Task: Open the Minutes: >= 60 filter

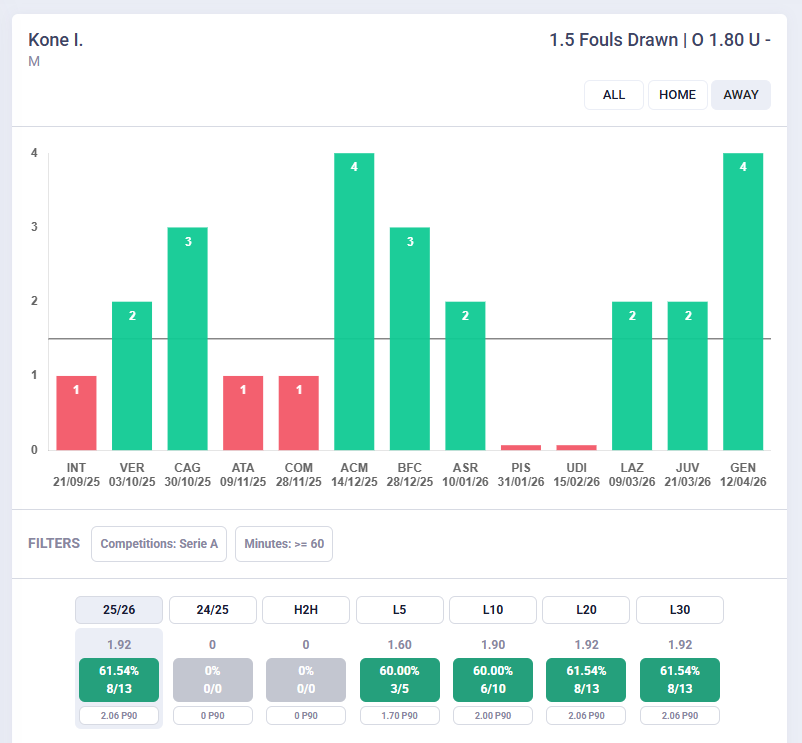Action: [284, 544]
